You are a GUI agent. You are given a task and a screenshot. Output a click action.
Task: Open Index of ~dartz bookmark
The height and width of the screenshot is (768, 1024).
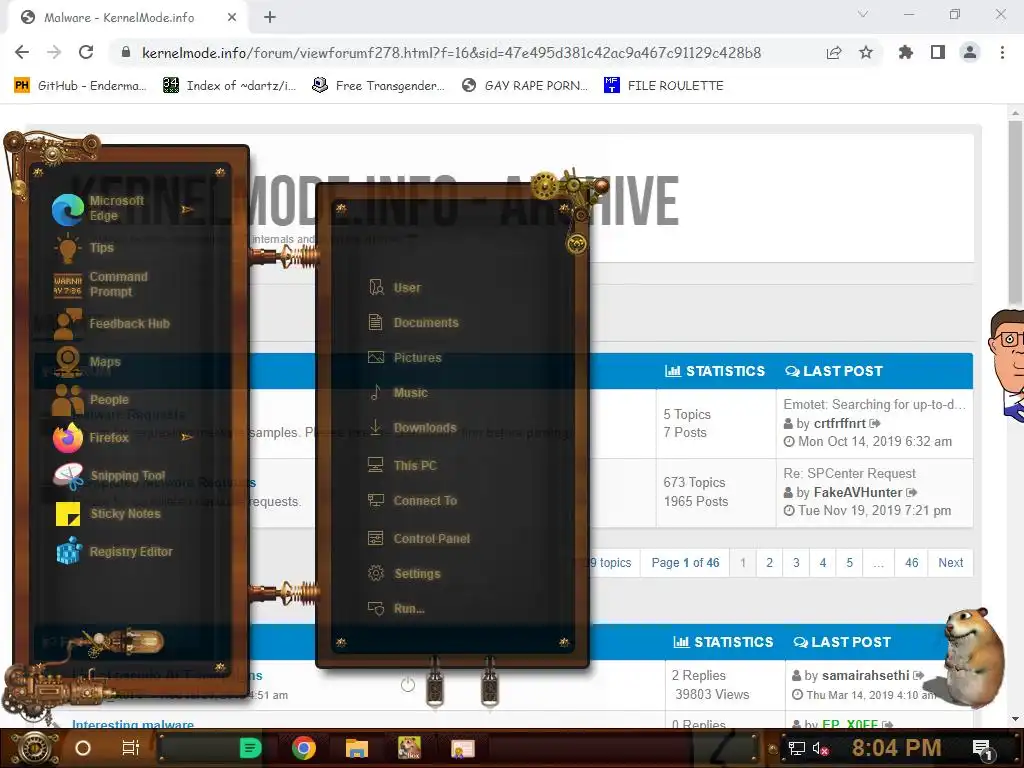point(229,86)
